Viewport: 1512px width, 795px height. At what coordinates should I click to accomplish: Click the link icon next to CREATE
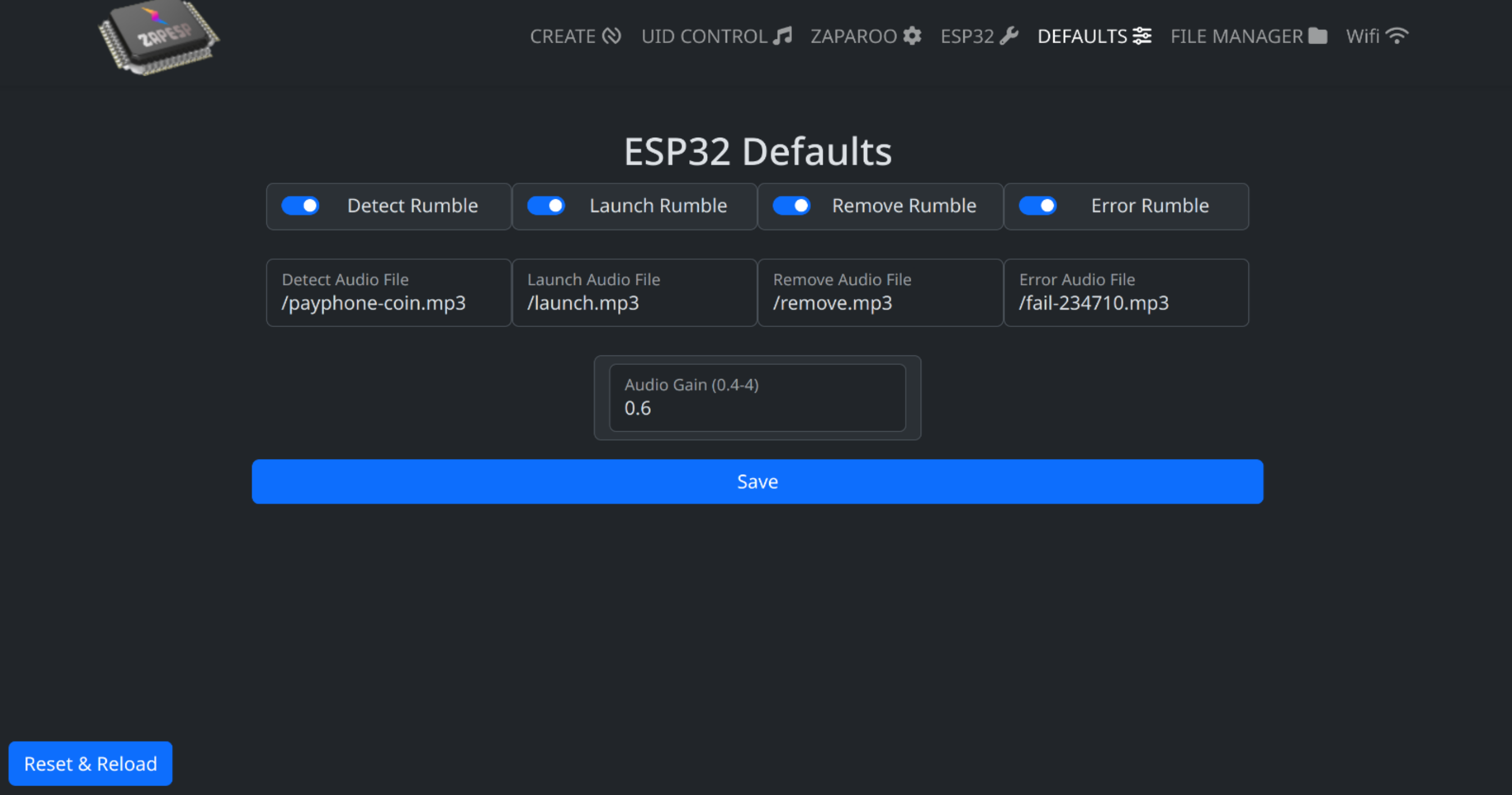pos(613,36)
